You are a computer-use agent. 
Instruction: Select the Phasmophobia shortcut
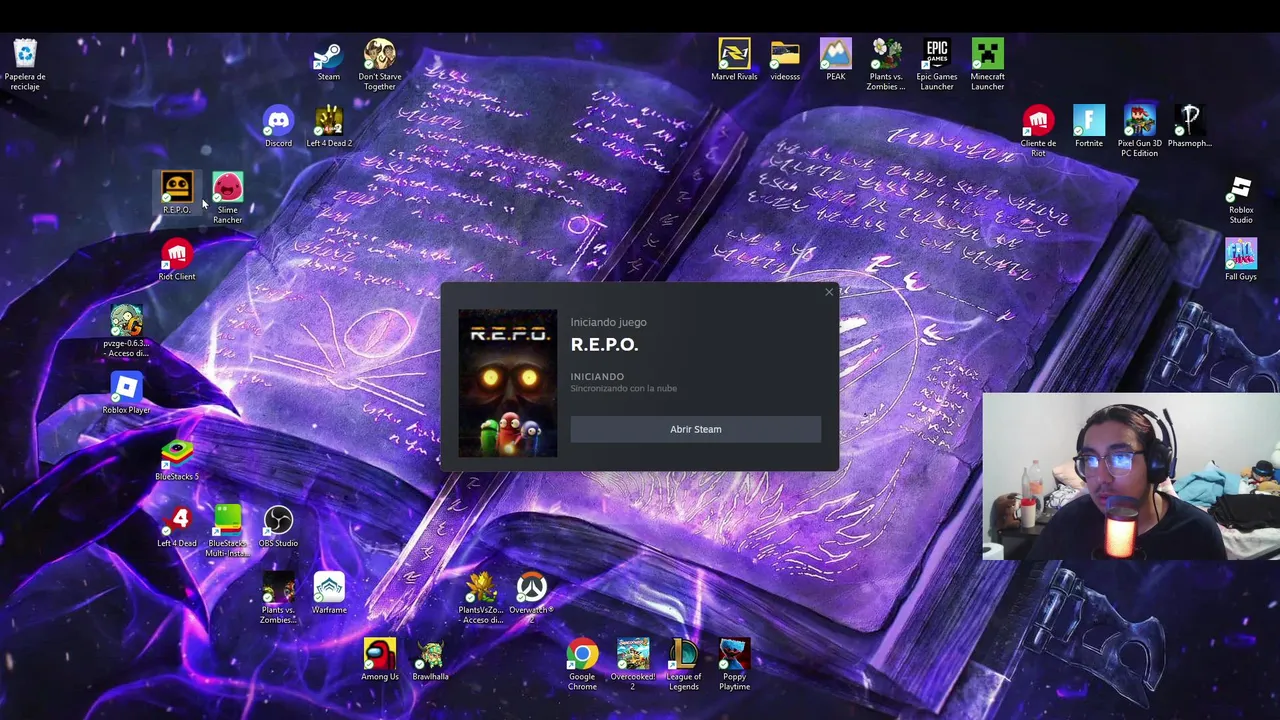1189,127
